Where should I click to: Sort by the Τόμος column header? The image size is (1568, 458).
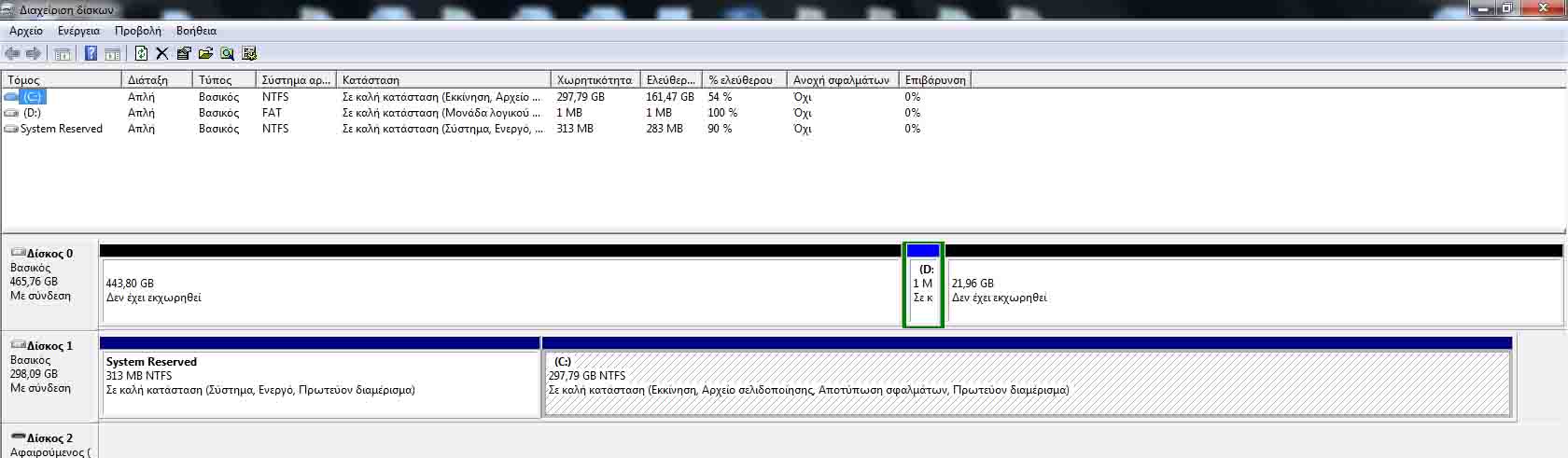click(62, 80)
